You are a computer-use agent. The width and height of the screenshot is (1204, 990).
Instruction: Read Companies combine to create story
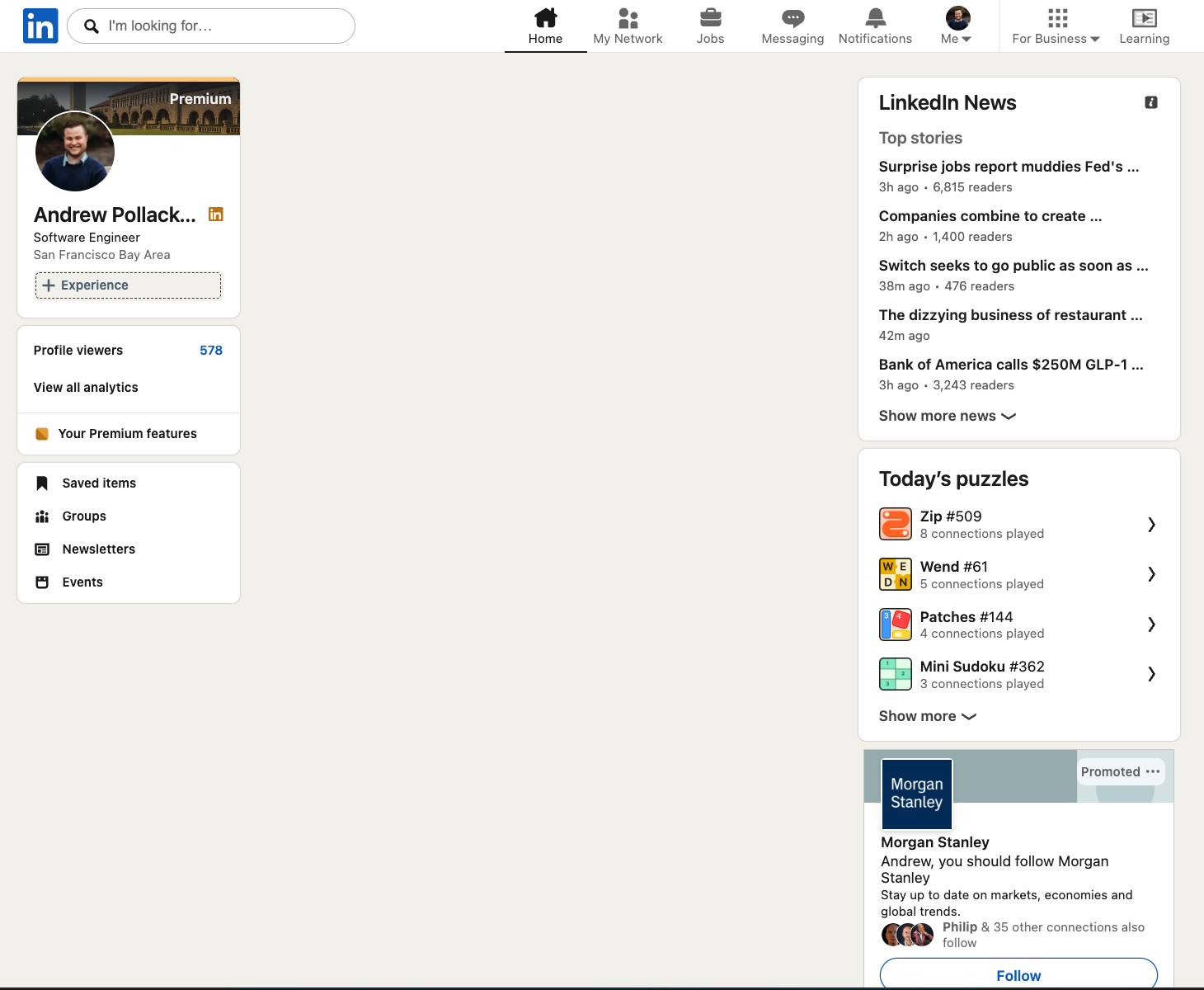(x=990, y=216)
